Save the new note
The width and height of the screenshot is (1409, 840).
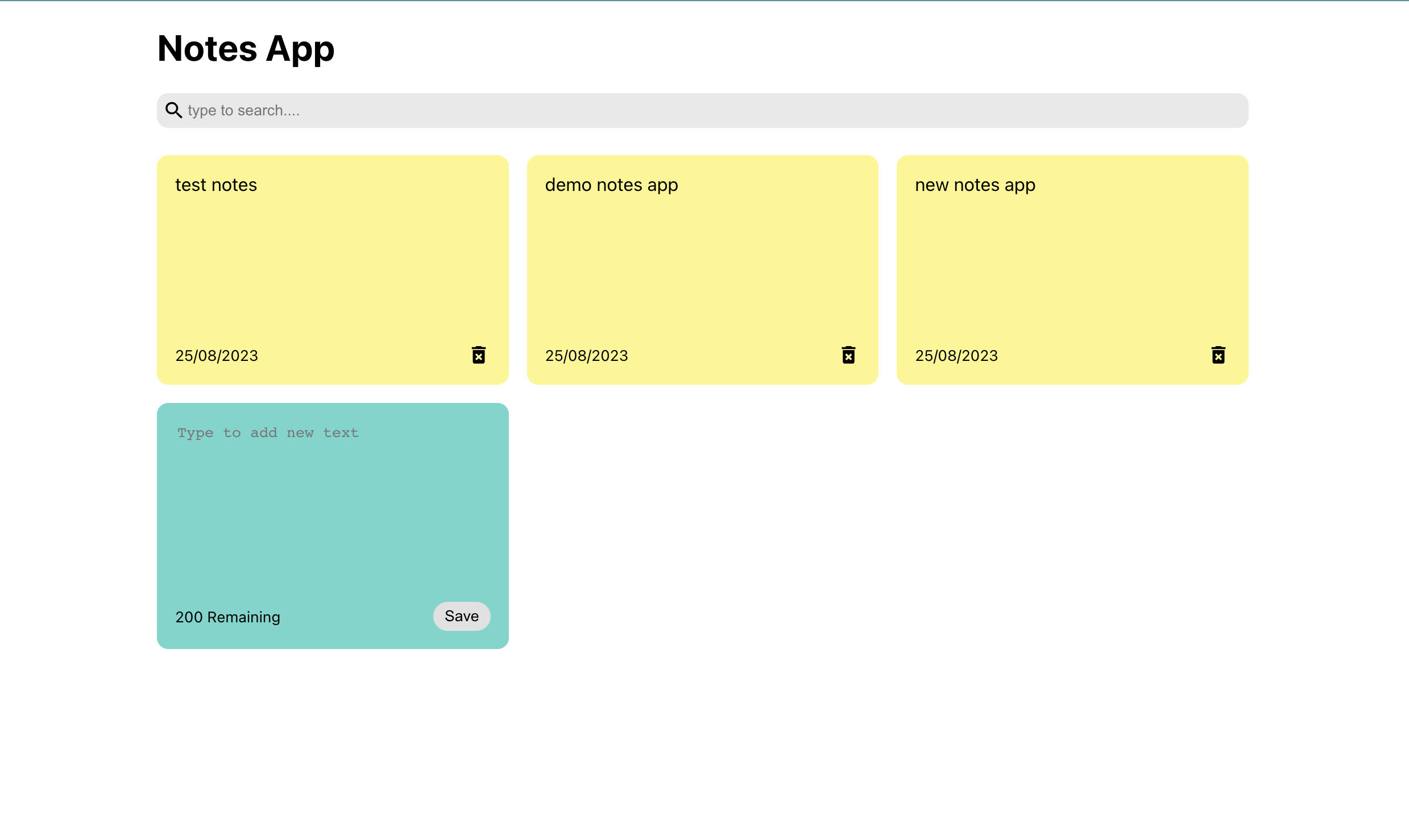[x=462, y=616]
